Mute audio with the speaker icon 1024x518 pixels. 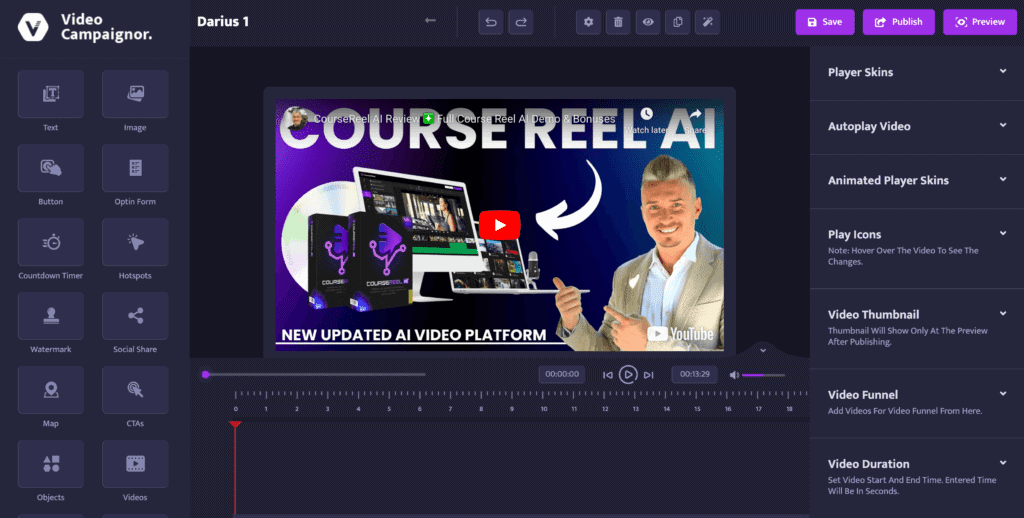(x=734, y=375)
